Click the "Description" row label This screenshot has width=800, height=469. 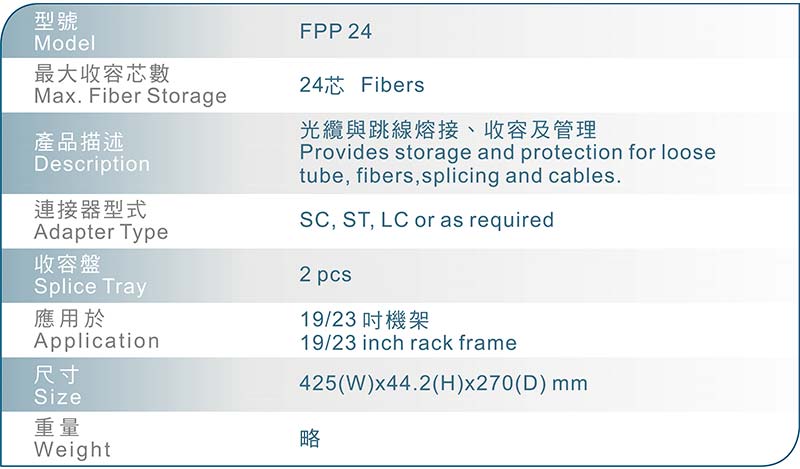[x=92, y=164]
